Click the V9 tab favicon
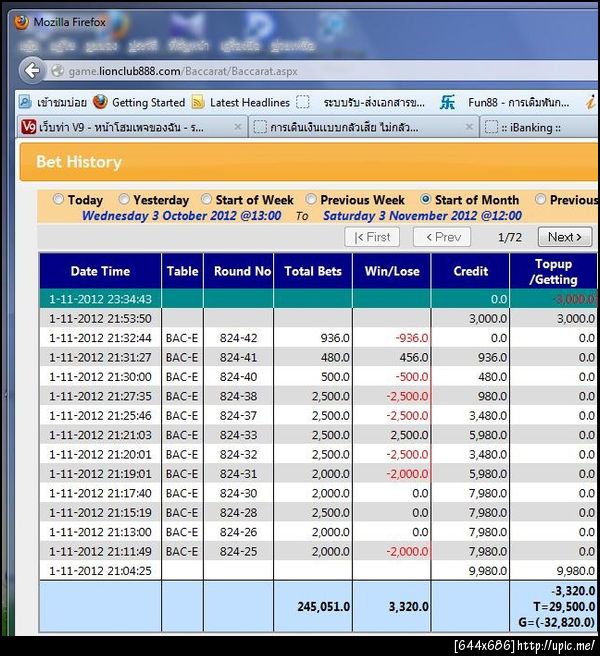The width and height of the screenshot is (600, 656). [28, 127]
